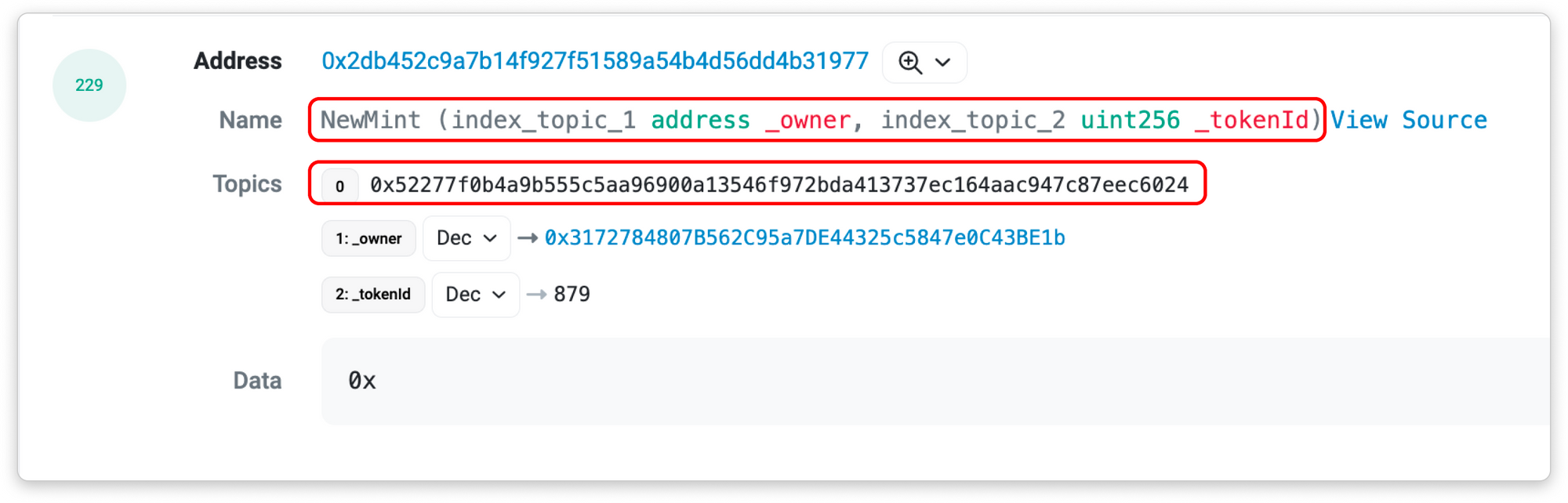Click the "2: _tokenId" topic badge
1568x503 pixels.
click(x=373, y=295)
